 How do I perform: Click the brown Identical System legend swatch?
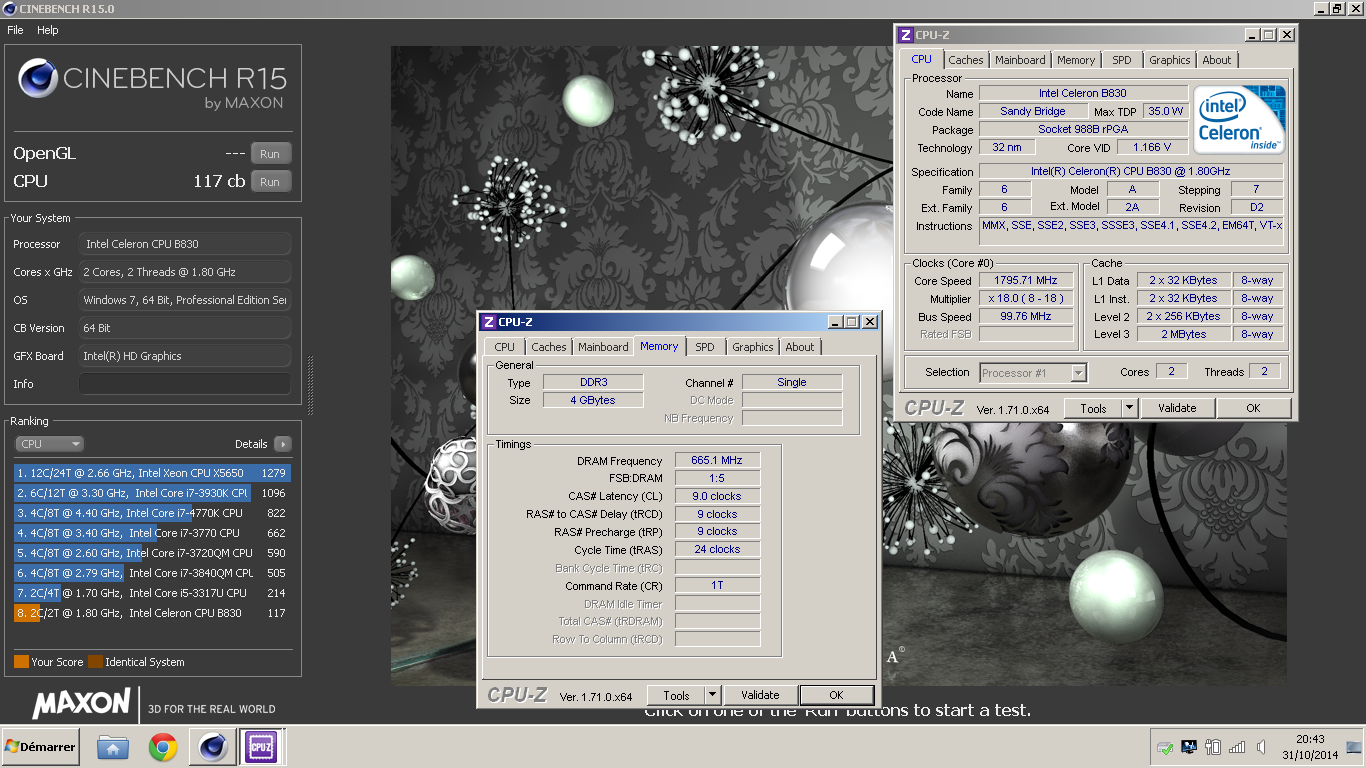coord(95,662)
